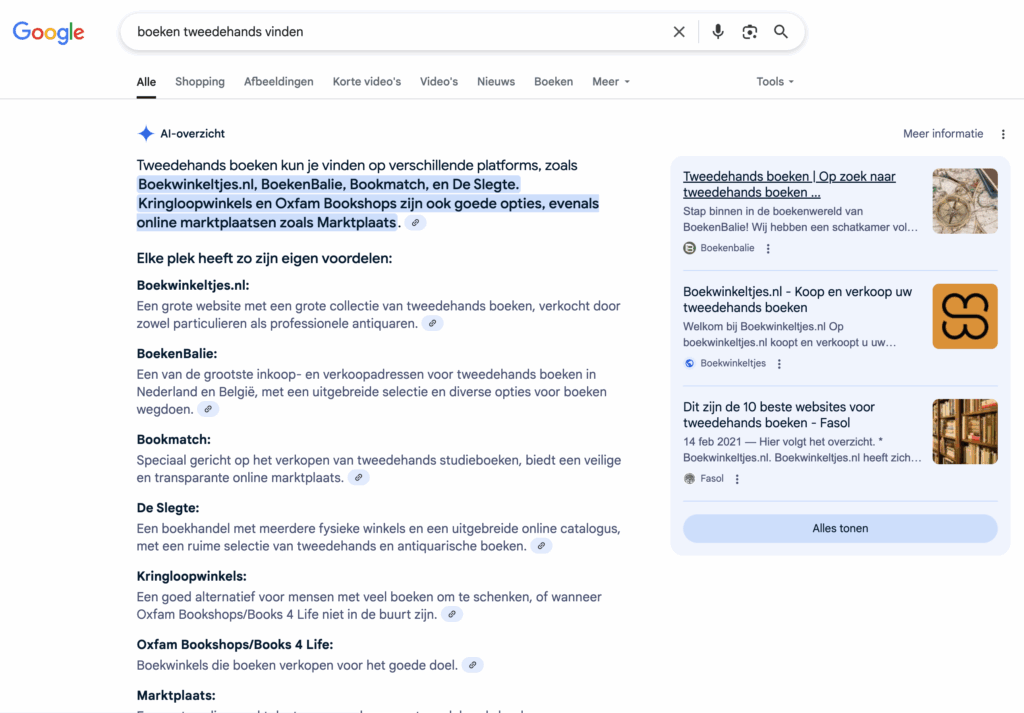This screenshot has width=1024, height=713.
Task: Switch to the Nieuws tab
Action: coord(496,82)
